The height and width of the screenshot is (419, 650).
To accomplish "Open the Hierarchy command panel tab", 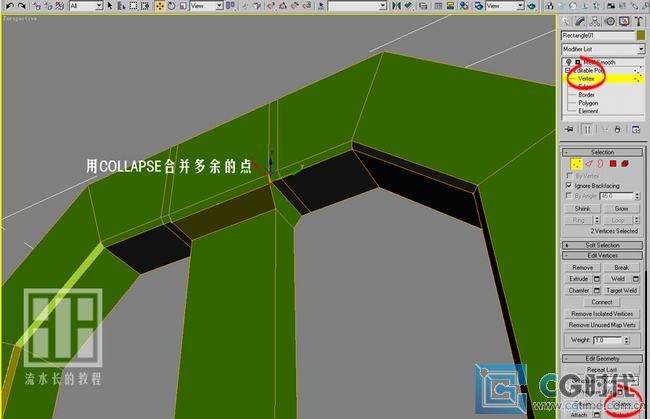I will 594,22.
